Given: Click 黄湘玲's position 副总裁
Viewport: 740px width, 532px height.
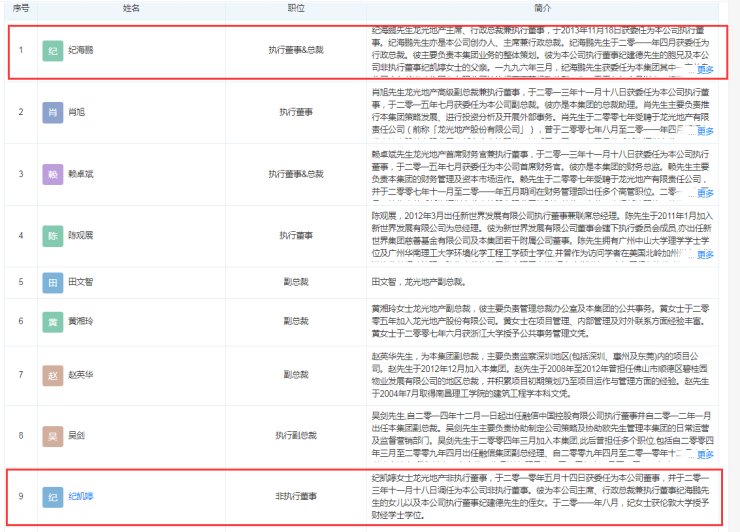Looking at the screenshot, I should click(296, 321).
